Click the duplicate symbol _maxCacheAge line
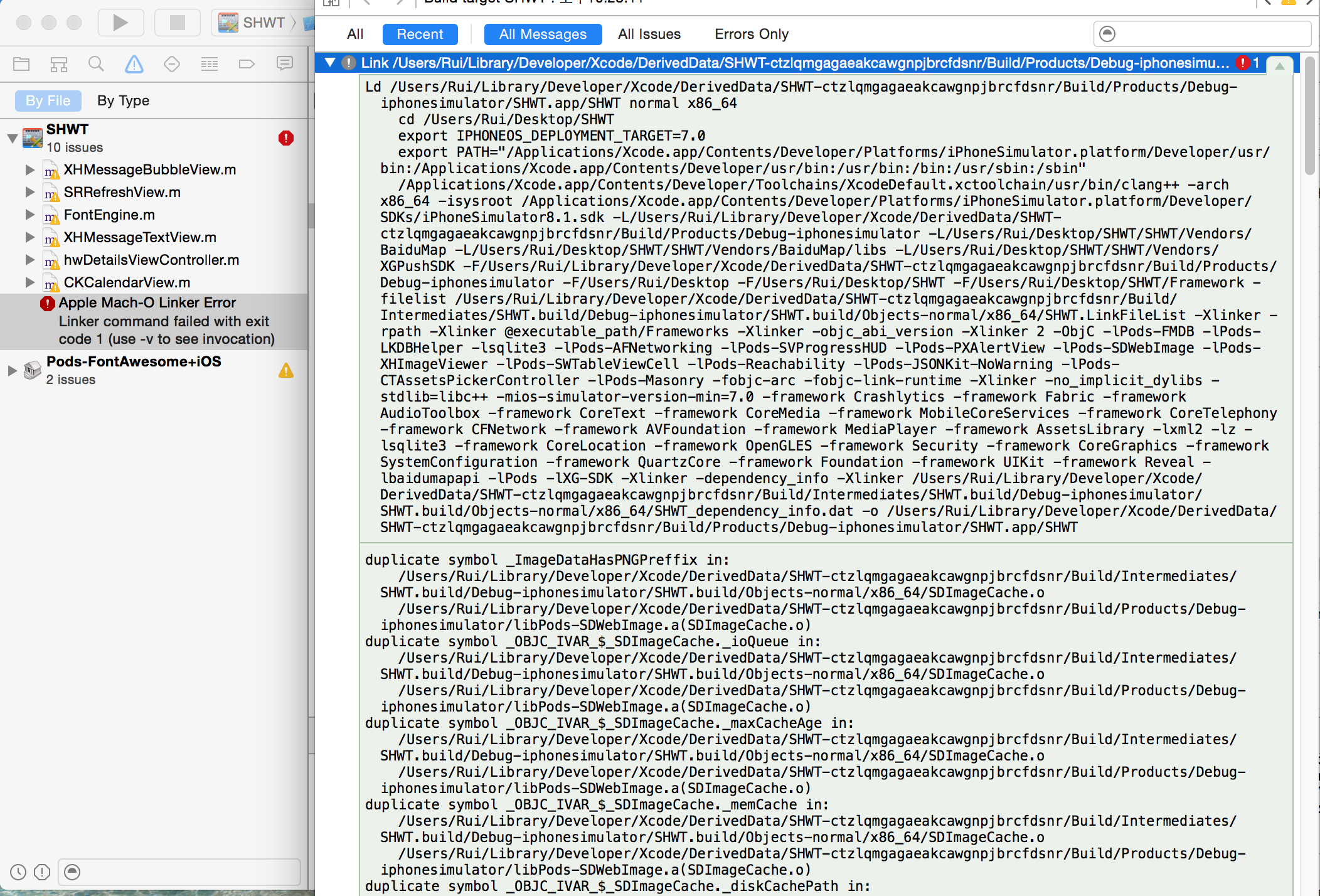The height and width of the screenshot is (896, 1320). (x=609, y=723)
